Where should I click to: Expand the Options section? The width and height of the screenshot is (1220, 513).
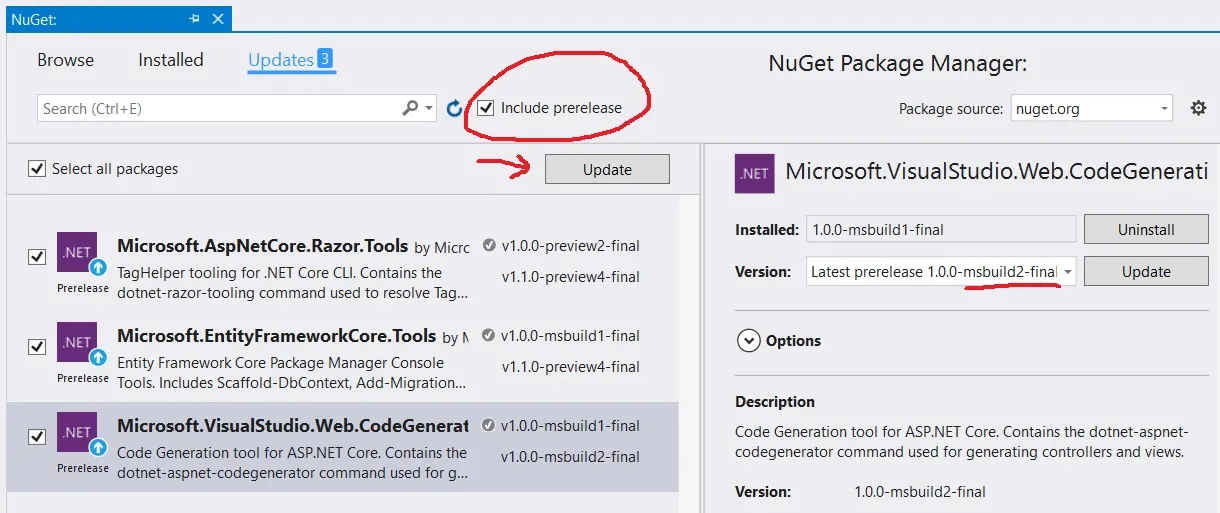[x=748, y=341]
